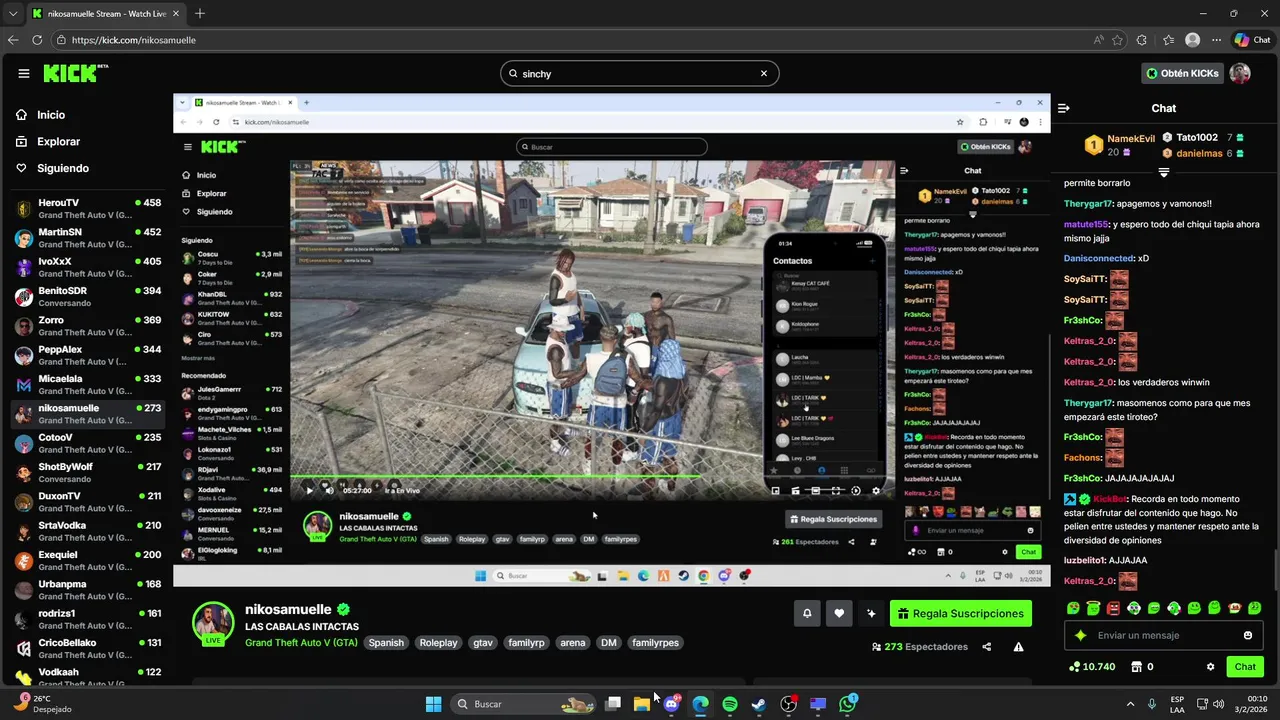
Task: Open IvoXxX channel in the sidebar
Action: pos(87,267)
